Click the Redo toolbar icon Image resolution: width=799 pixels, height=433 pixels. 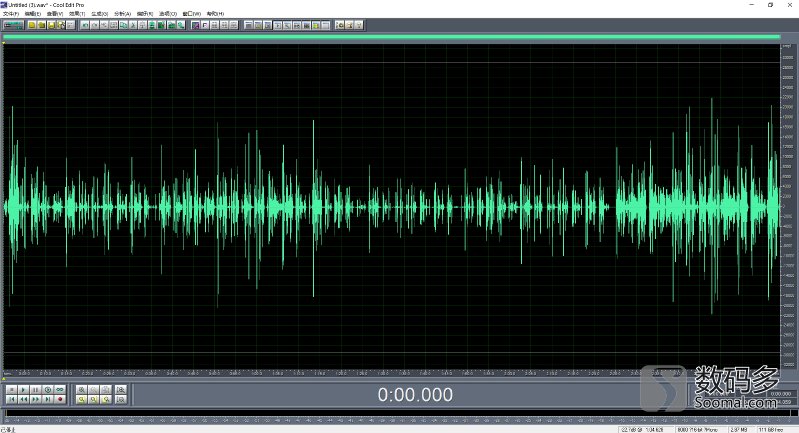pyautogui.click(x=95, y=25)
